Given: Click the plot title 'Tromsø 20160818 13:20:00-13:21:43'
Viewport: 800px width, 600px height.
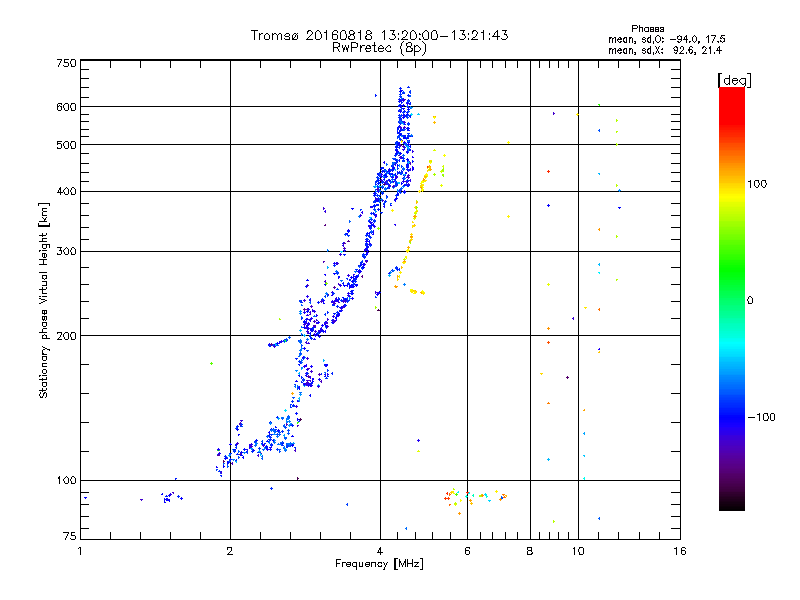Looking at the screenshot, I should (x=379, y=35).
